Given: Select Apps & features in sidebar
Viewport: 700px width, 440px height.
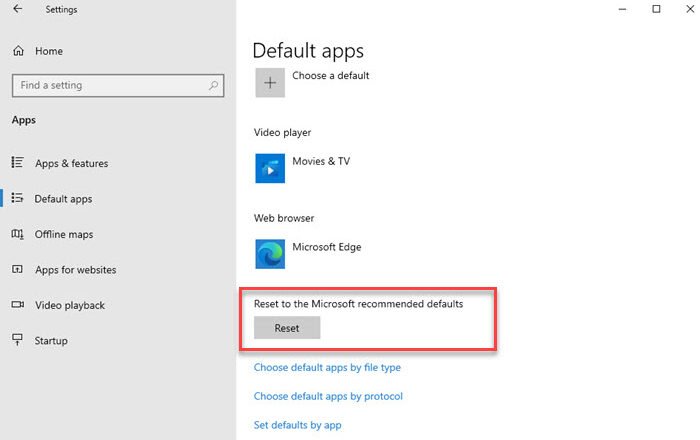Looking at the screenshot, I should tap(71, 163).
